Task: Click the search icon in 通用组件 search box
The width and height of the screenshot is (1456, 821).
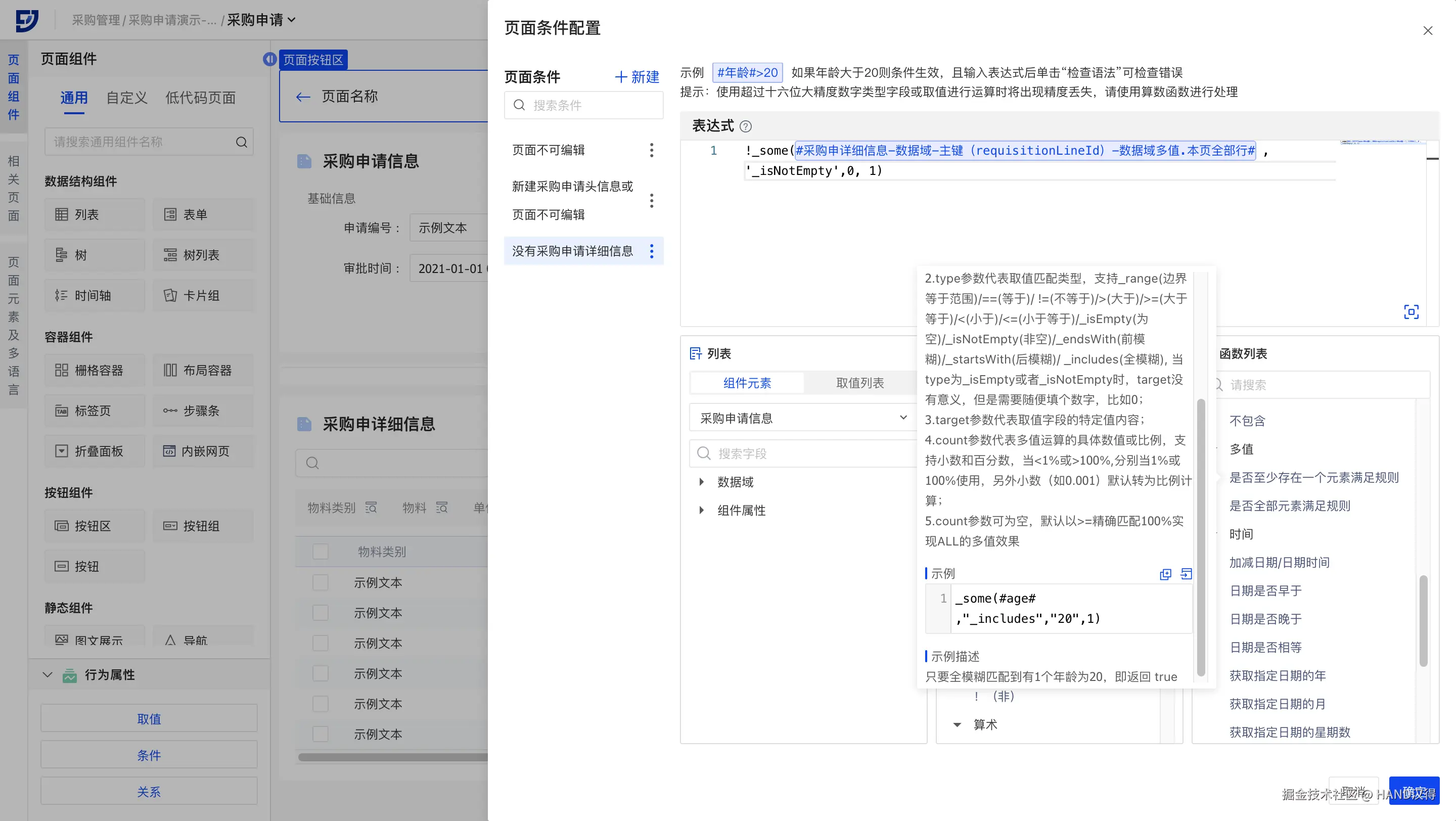Action: [x=241, y=142]
